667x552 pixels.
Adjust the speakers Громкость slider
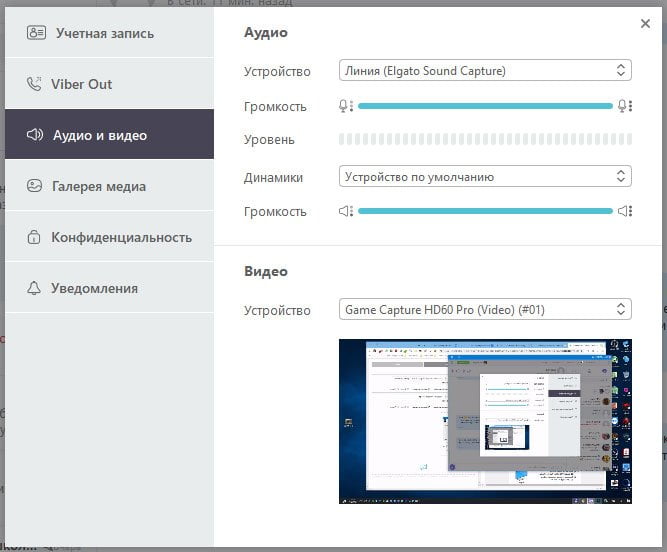click(x=485, y=211)
